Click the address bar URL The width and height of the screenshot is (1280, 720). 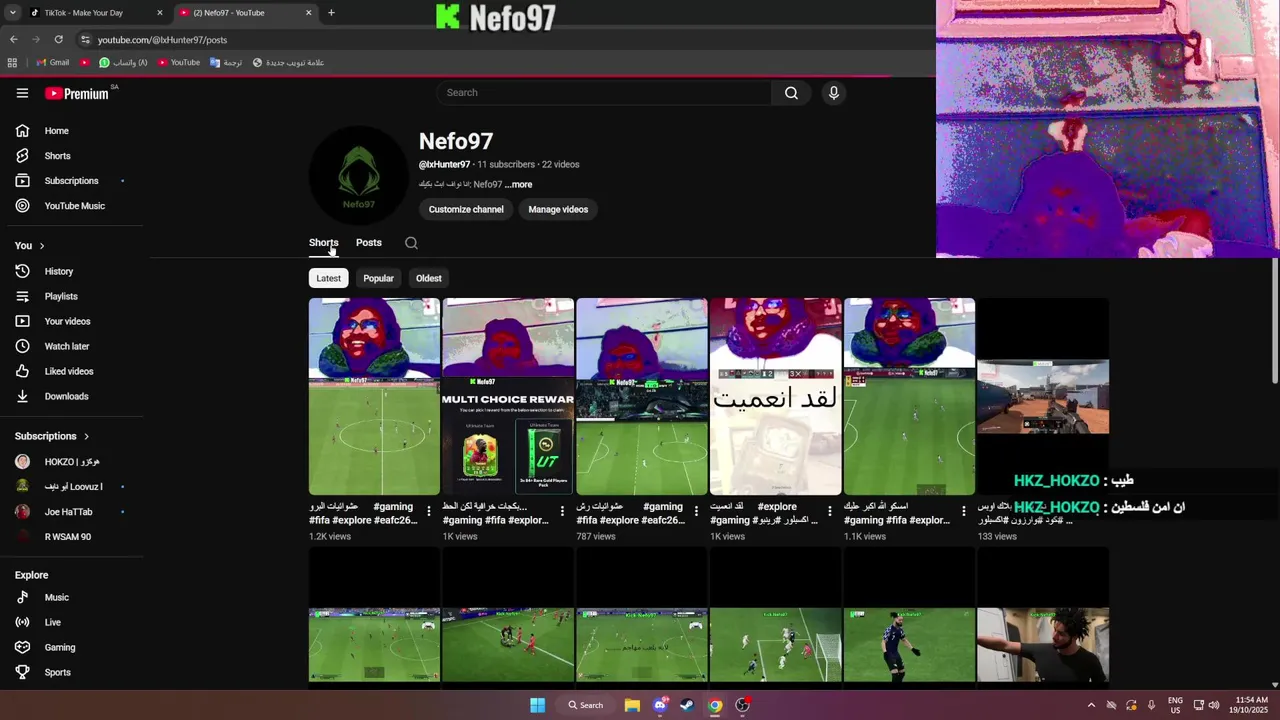(x=162, y=40)
